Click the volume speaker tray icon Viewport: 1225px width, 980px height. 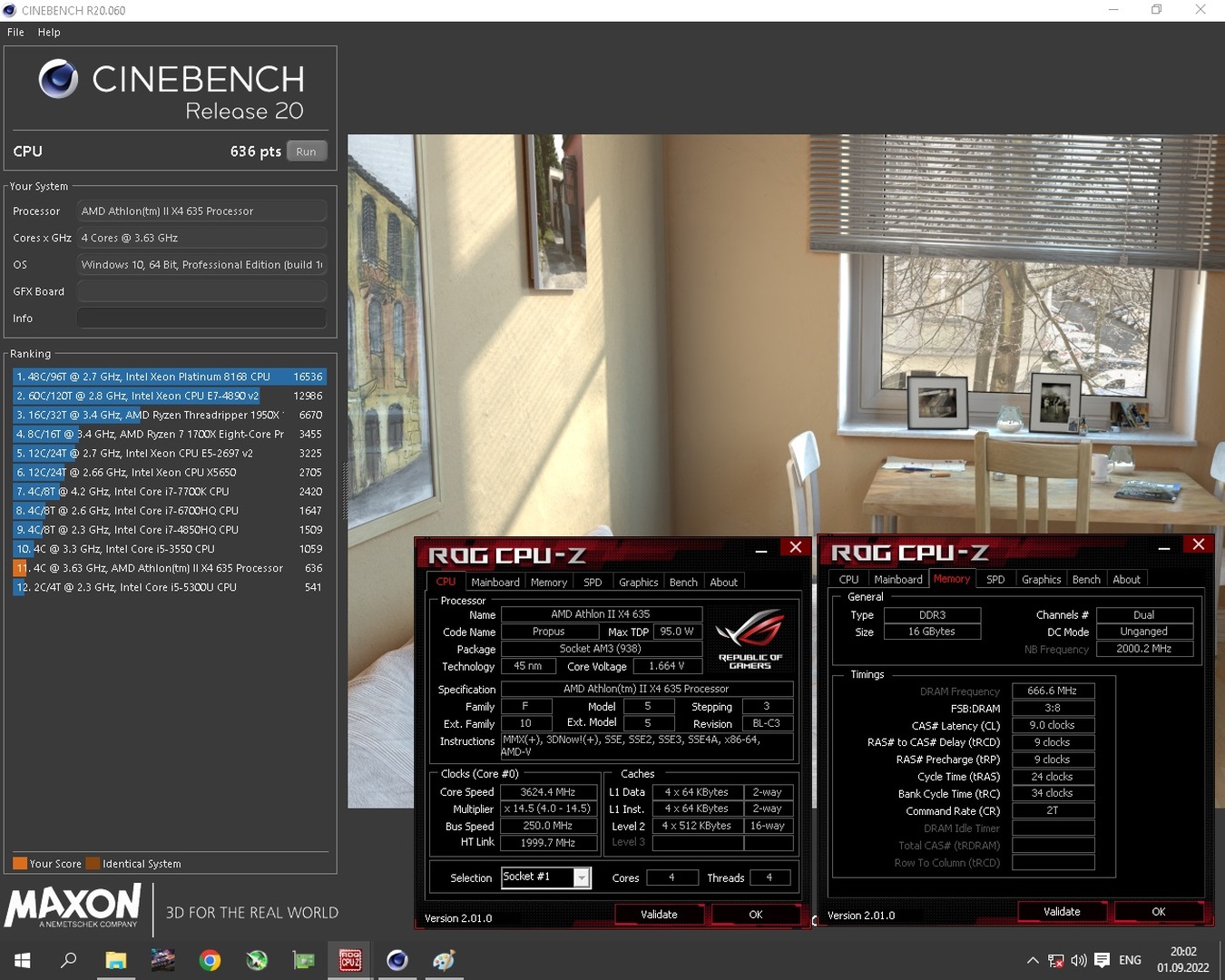pos(1079,960)
